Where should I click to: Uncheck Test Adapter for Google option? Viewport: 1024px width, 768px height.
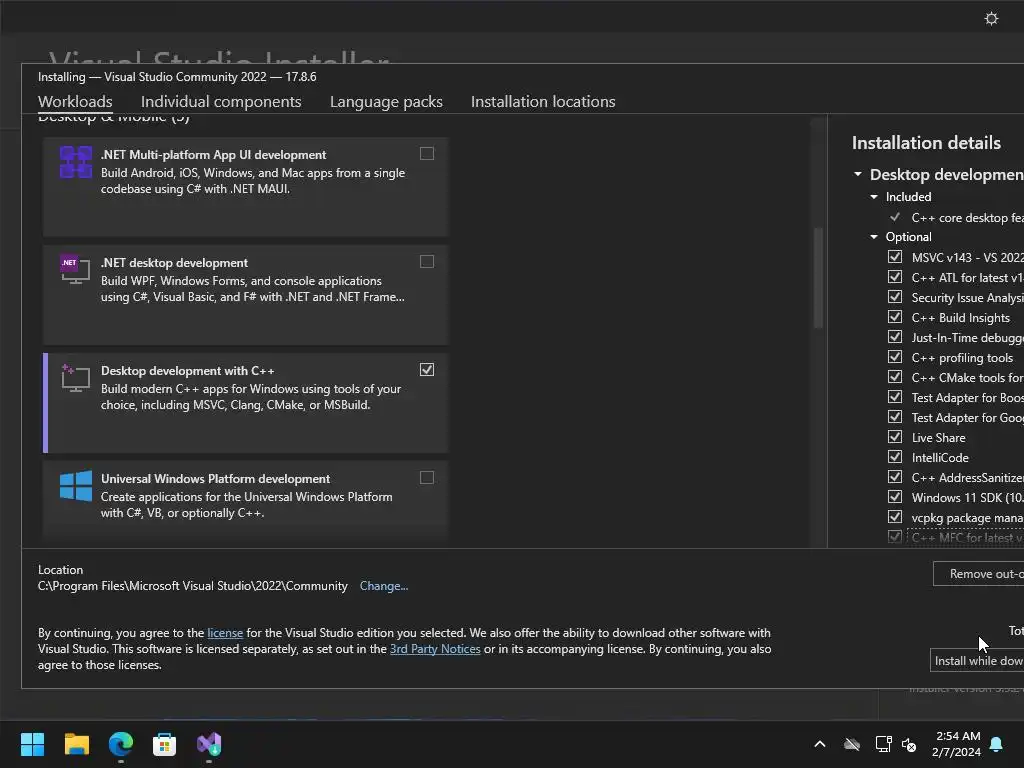click(895, 417)
